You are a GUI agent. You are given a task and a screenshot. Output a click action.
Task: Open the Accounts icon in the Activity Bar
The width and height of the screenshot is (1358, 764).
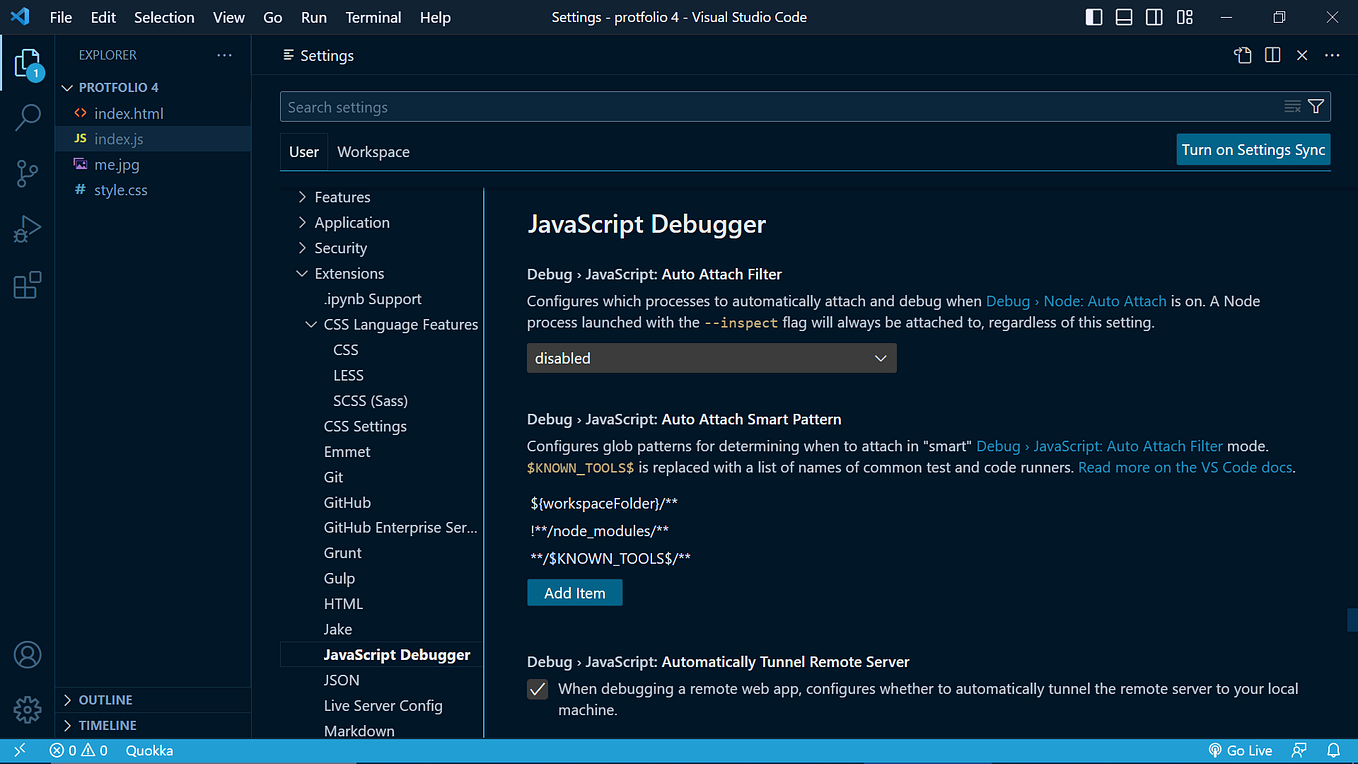click(x=27, y=655)
